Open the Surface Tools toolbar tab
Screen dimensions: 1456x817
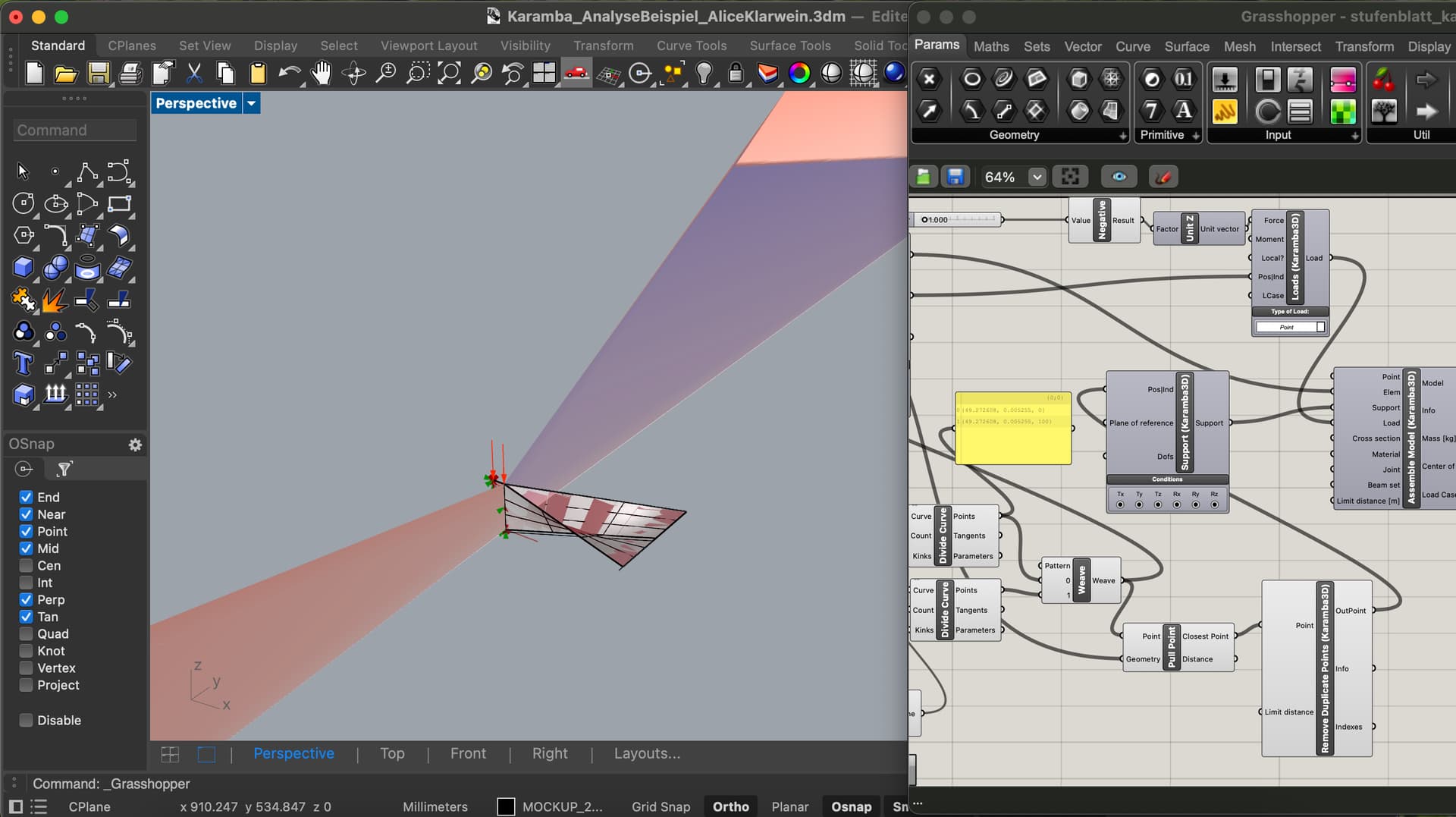click(x=789, y=46)
